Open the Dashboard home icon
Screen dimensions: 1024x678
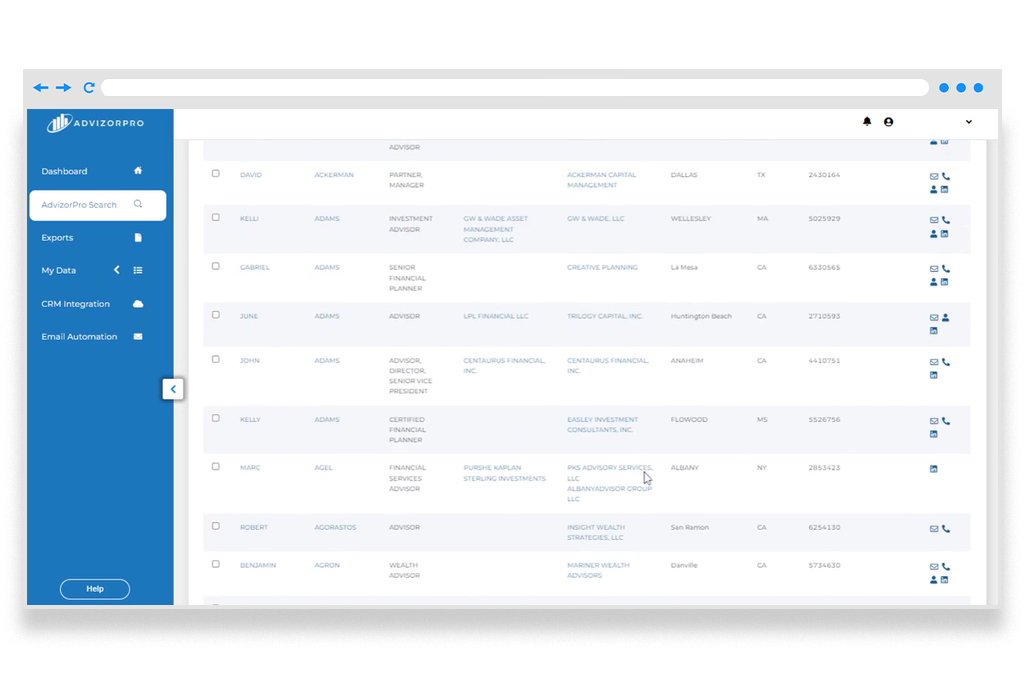(138, 170)
